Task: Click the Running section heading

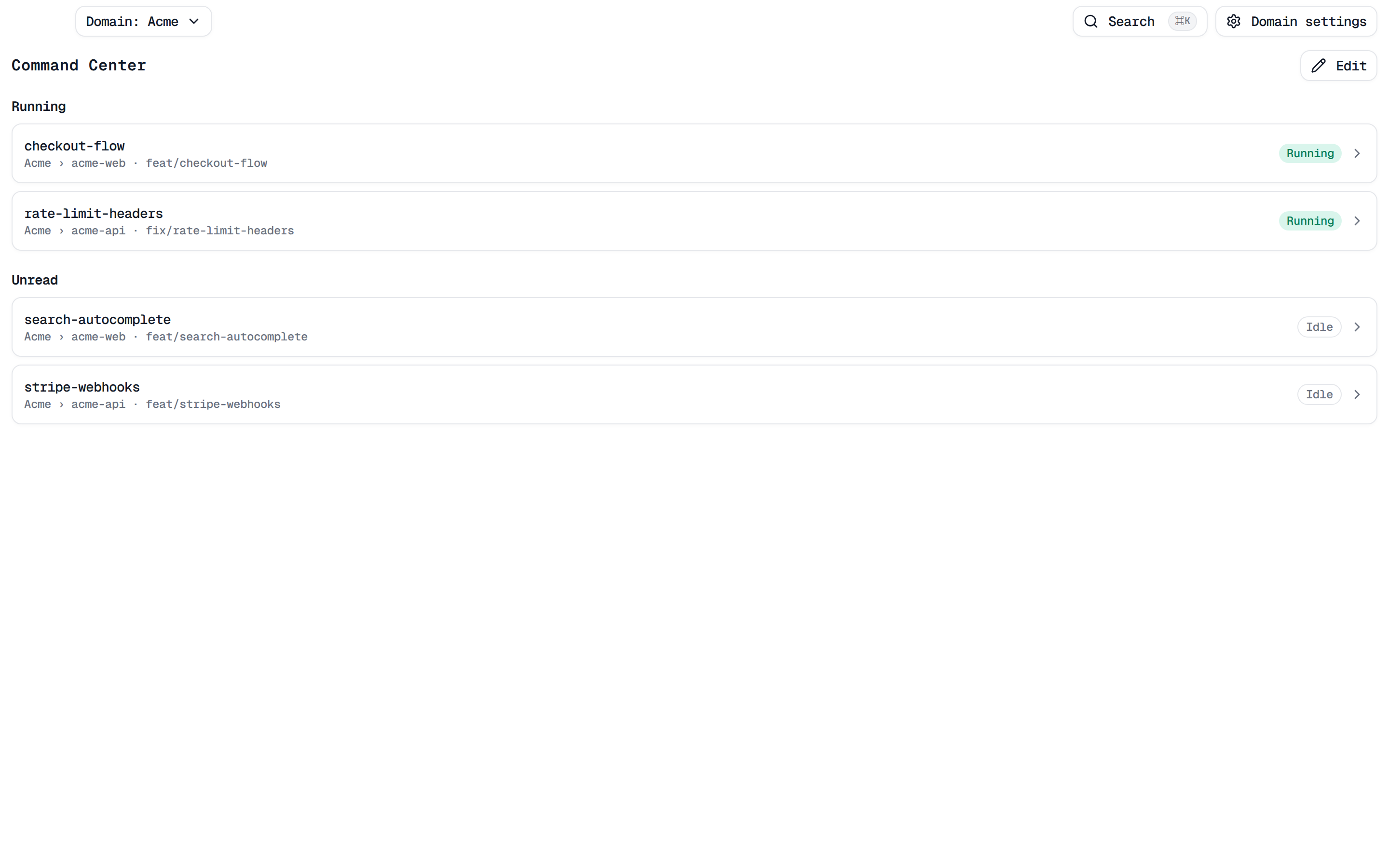Action: click(x=39, y=107)
